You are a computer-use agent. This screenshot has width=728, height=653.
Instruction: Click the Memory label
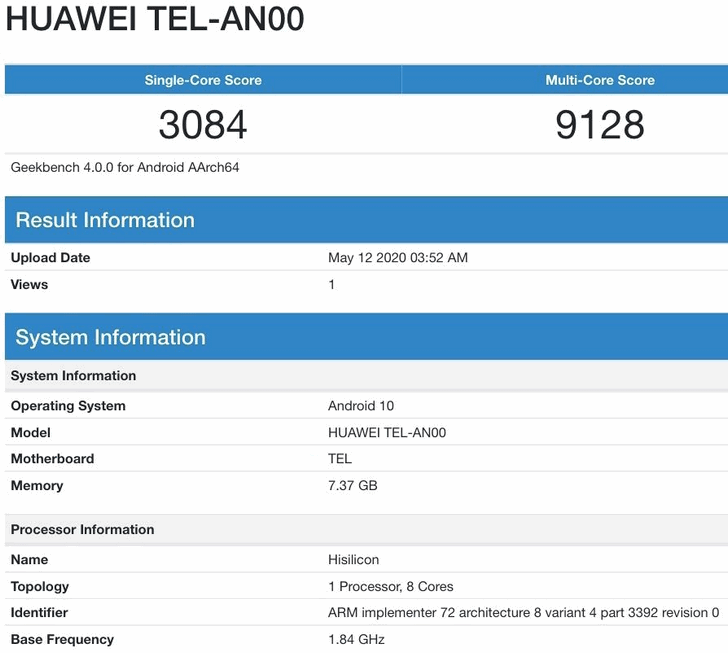pos(37,485)
